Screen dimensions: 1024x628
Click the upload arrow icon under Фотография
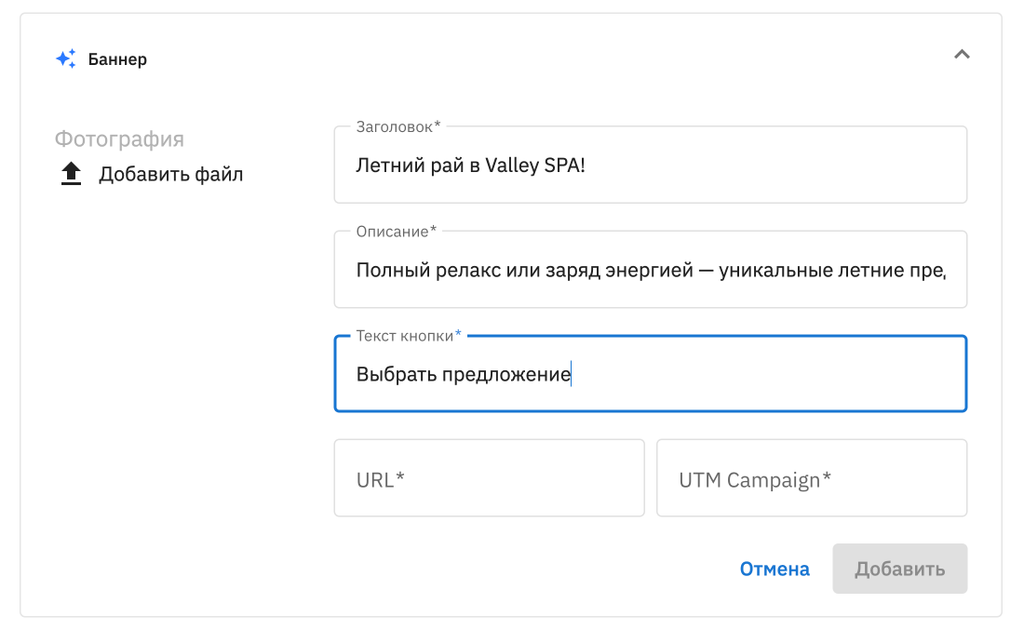[71, 174]
